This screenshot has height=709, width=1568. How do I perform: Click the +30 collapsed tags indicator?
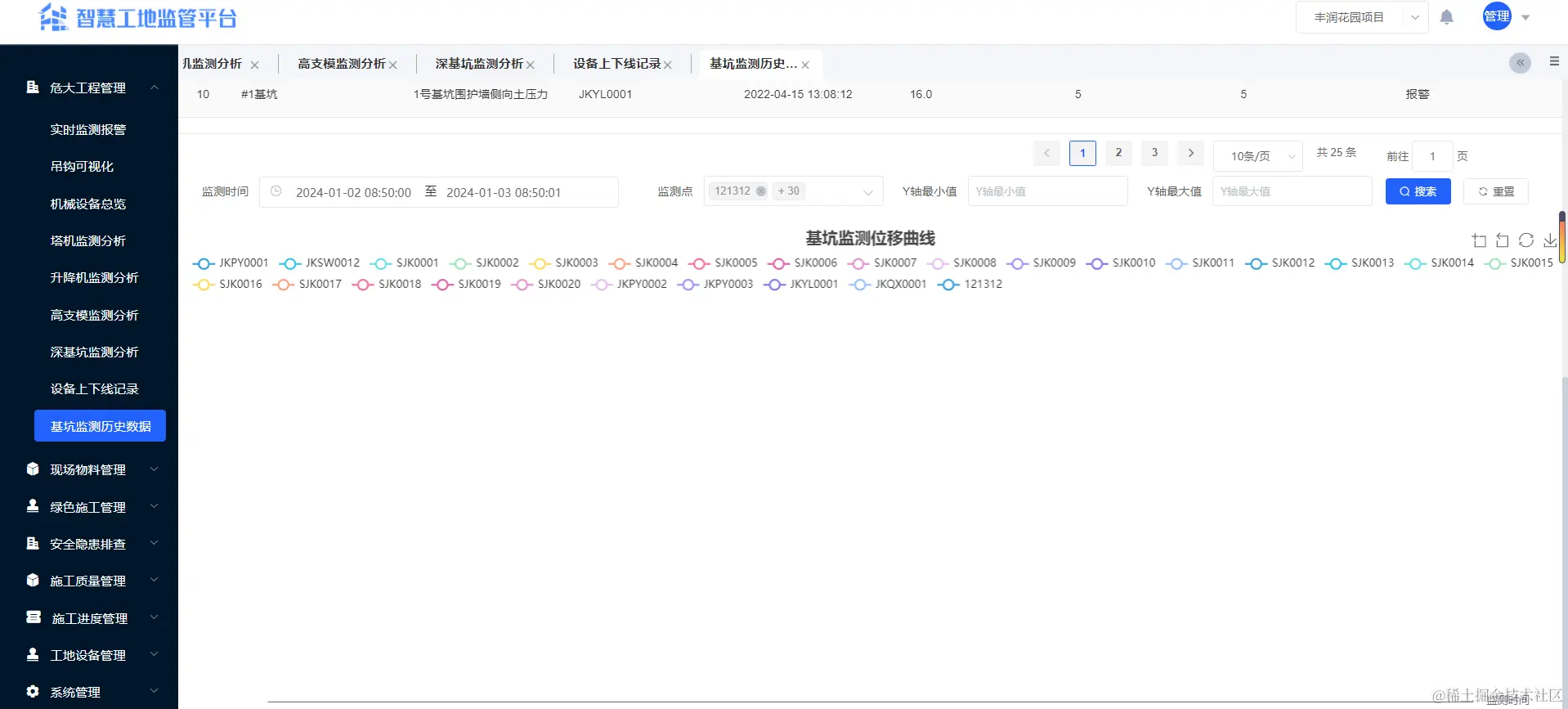tap(789, 191)
